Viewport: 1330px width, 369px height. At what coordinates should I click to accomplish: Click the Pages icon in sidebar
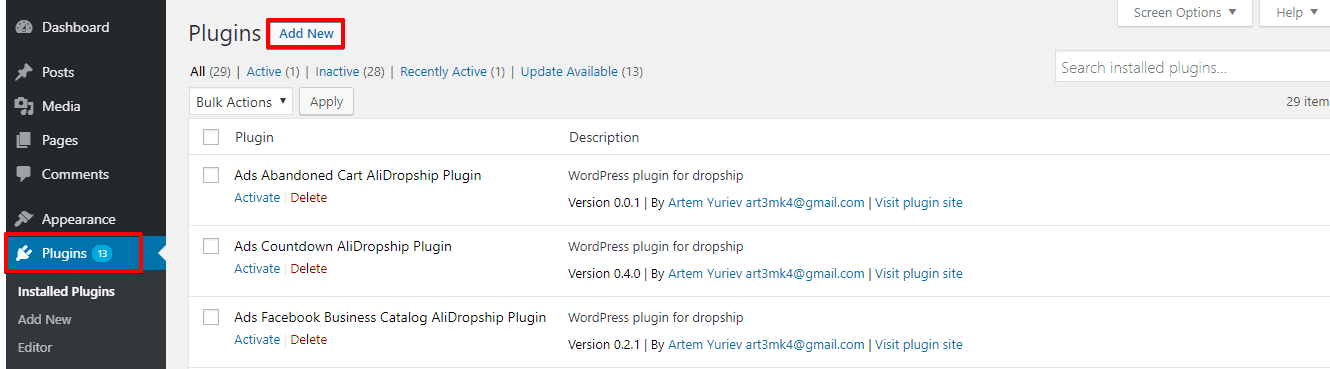[x=25, y=140]
